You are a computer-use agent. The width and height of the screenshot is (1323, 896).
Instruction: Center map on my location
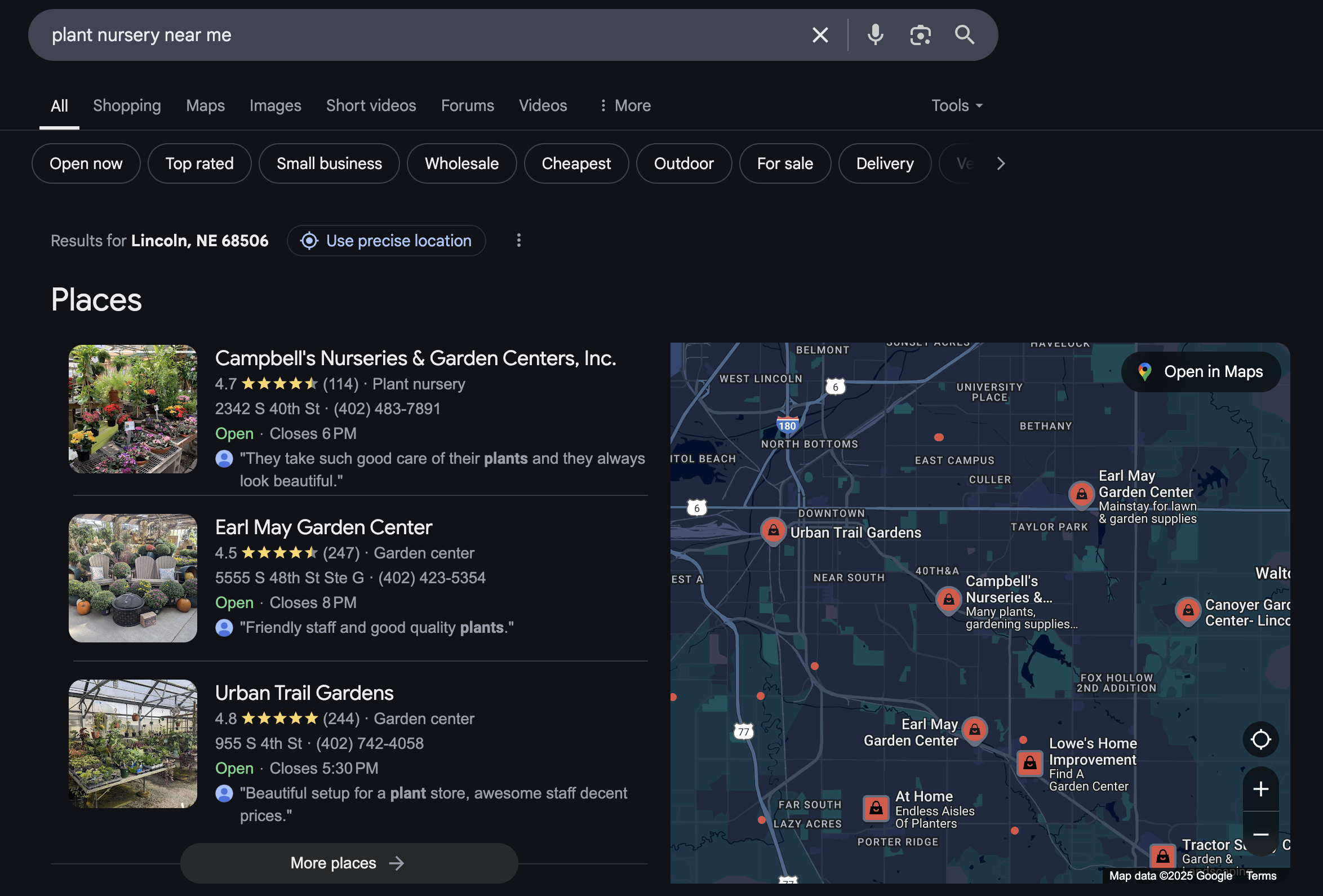pyautogui.click(x=1260, y=739)
